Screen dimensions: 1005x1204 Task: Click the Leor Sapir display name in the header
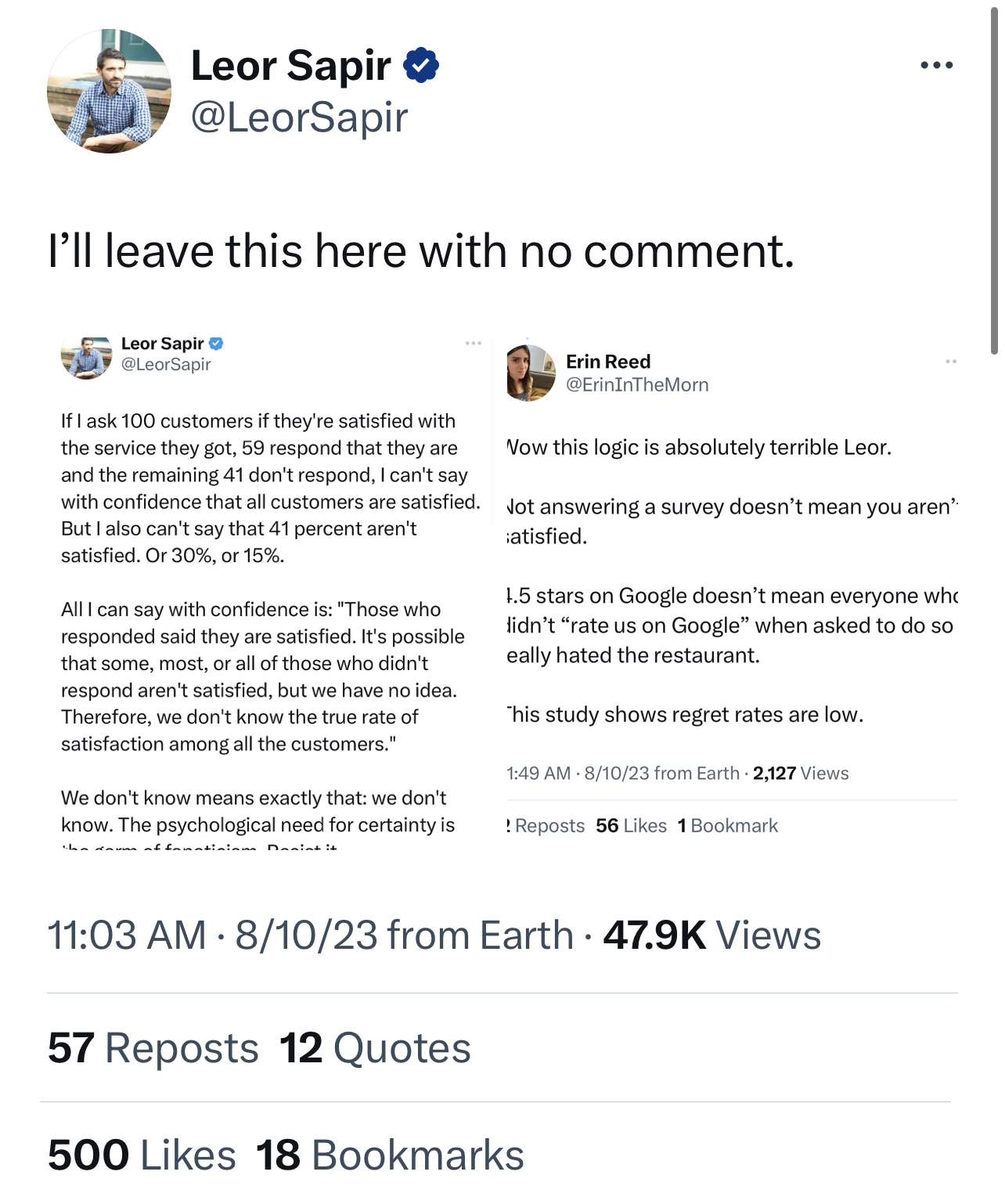tap(290, 65)
